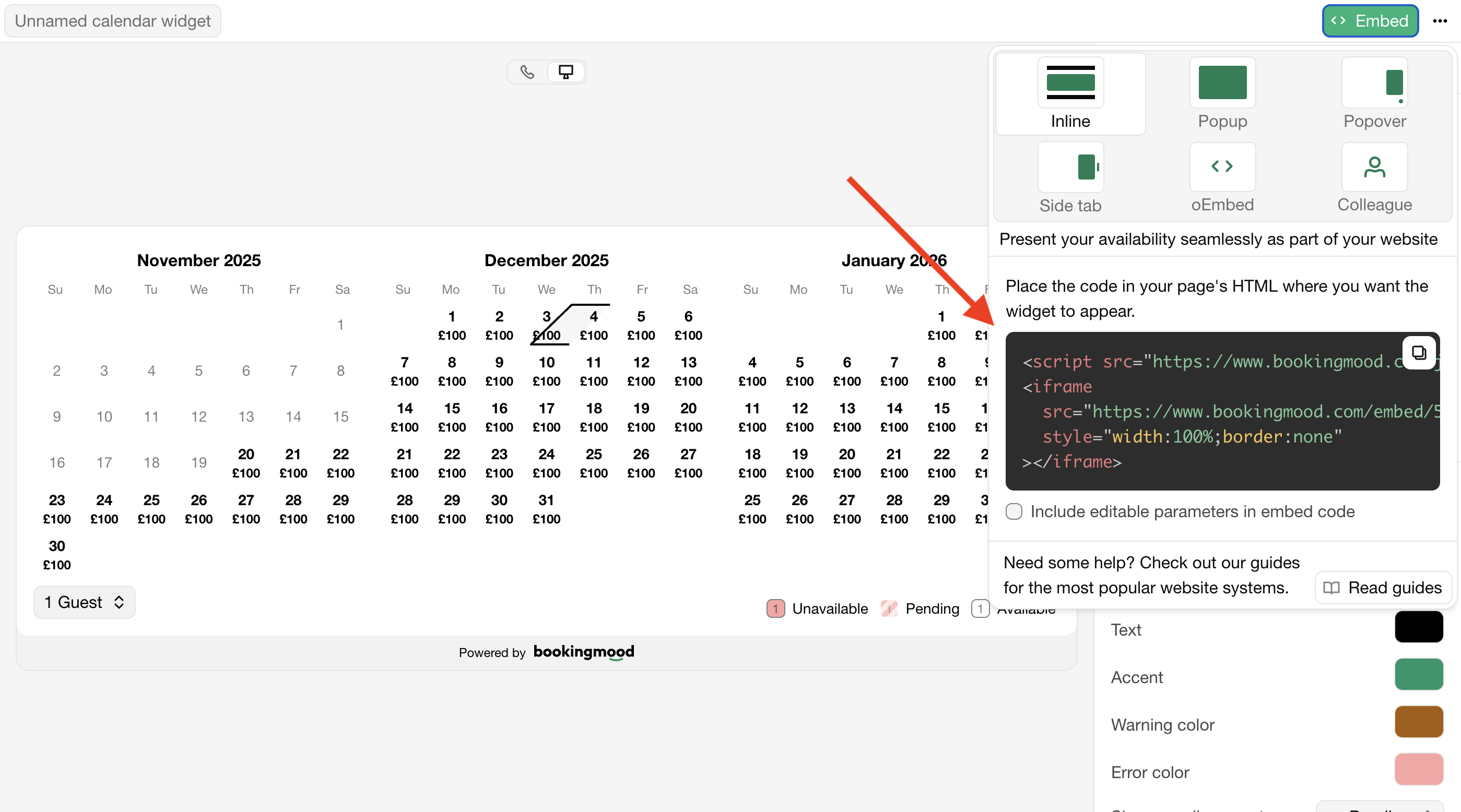Viewport: 1461px width, 812px height.
Task: Choose the Colleague embed option
Action: coord(1374,167)
